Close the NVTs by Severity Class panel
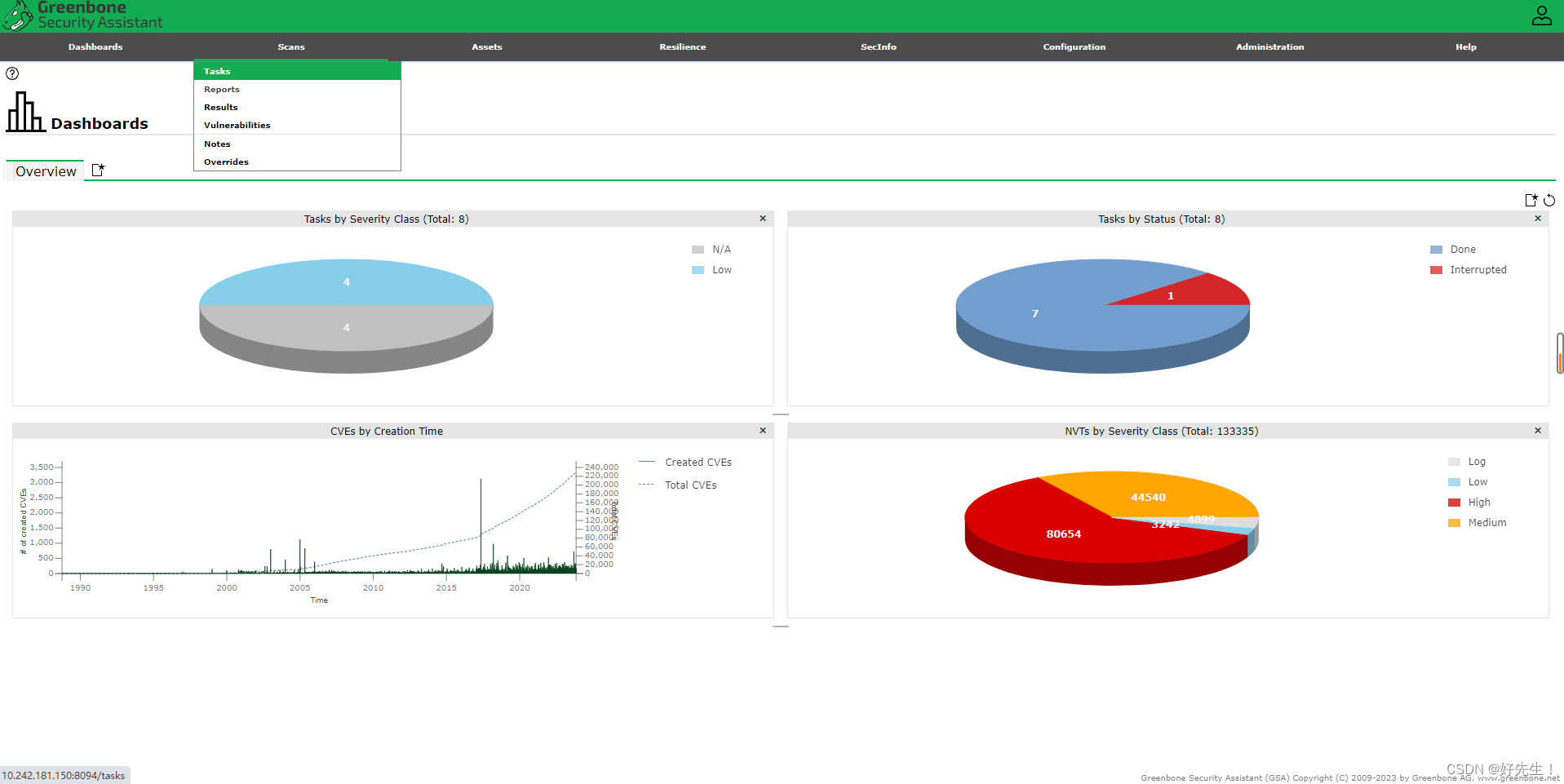Viewport: 1564px width, 784px height. (x=1538, y=431)
